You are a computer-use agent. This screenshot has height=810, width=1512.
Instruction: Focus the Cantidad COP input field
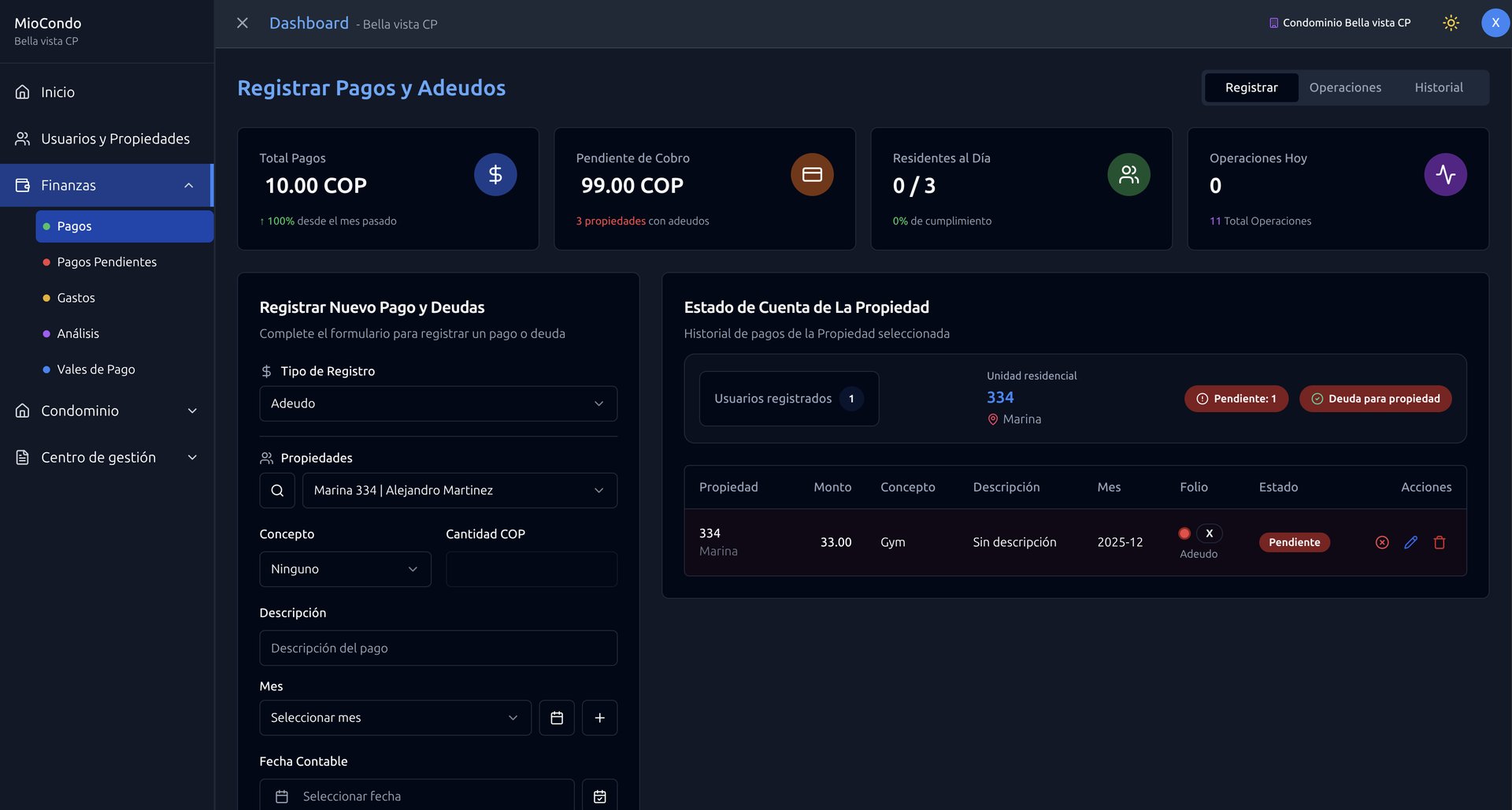click(x=532, y=569)
